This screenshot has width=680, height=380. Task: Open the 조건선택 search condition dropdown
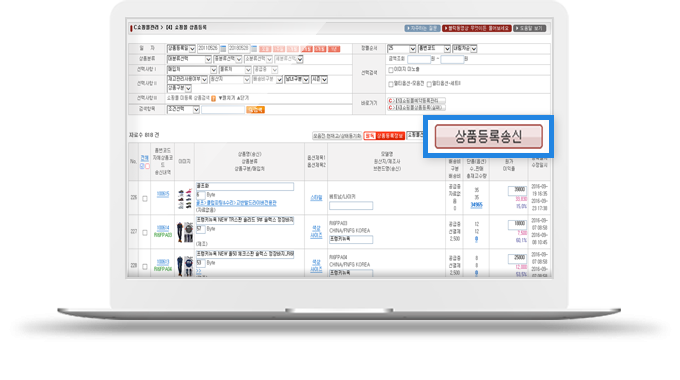click(x=183, y=110)
